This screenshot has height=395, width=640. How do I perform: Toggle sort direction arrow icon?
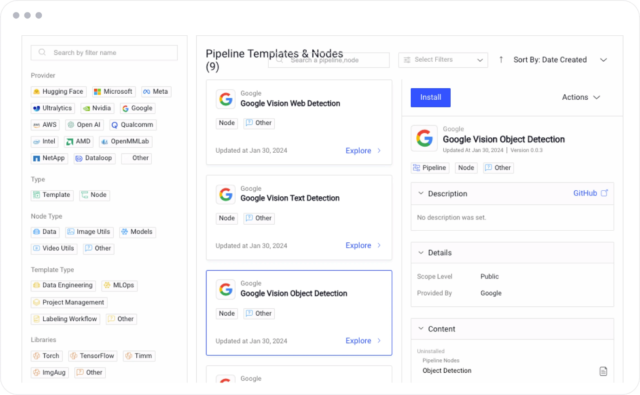[x=501, y=60]
